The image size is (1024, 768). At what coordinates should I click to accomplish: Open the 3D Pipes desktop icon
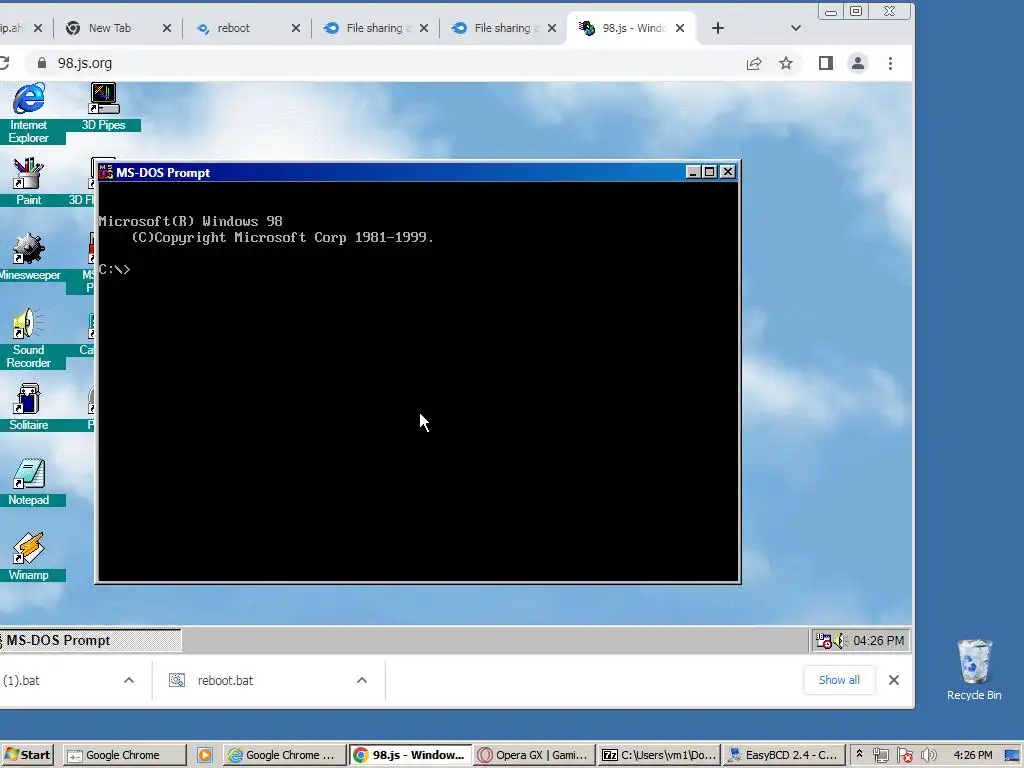pos(103,106)
